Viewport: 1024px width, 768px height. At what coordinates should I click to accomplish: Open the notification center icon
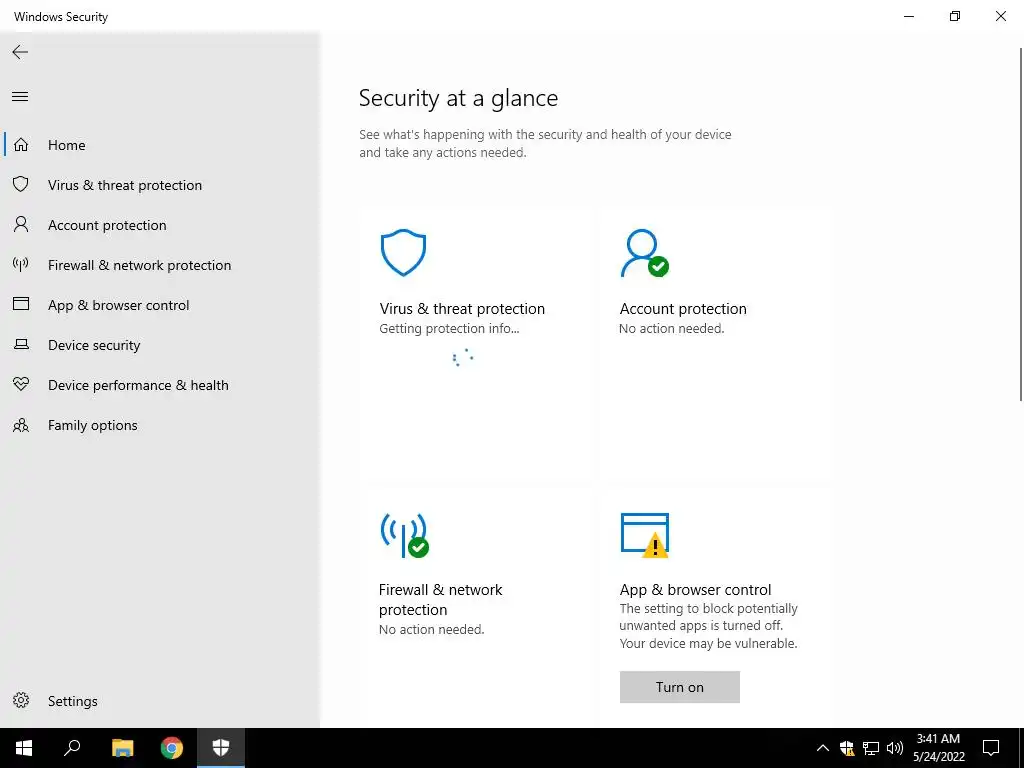click(x=991, y=748)
